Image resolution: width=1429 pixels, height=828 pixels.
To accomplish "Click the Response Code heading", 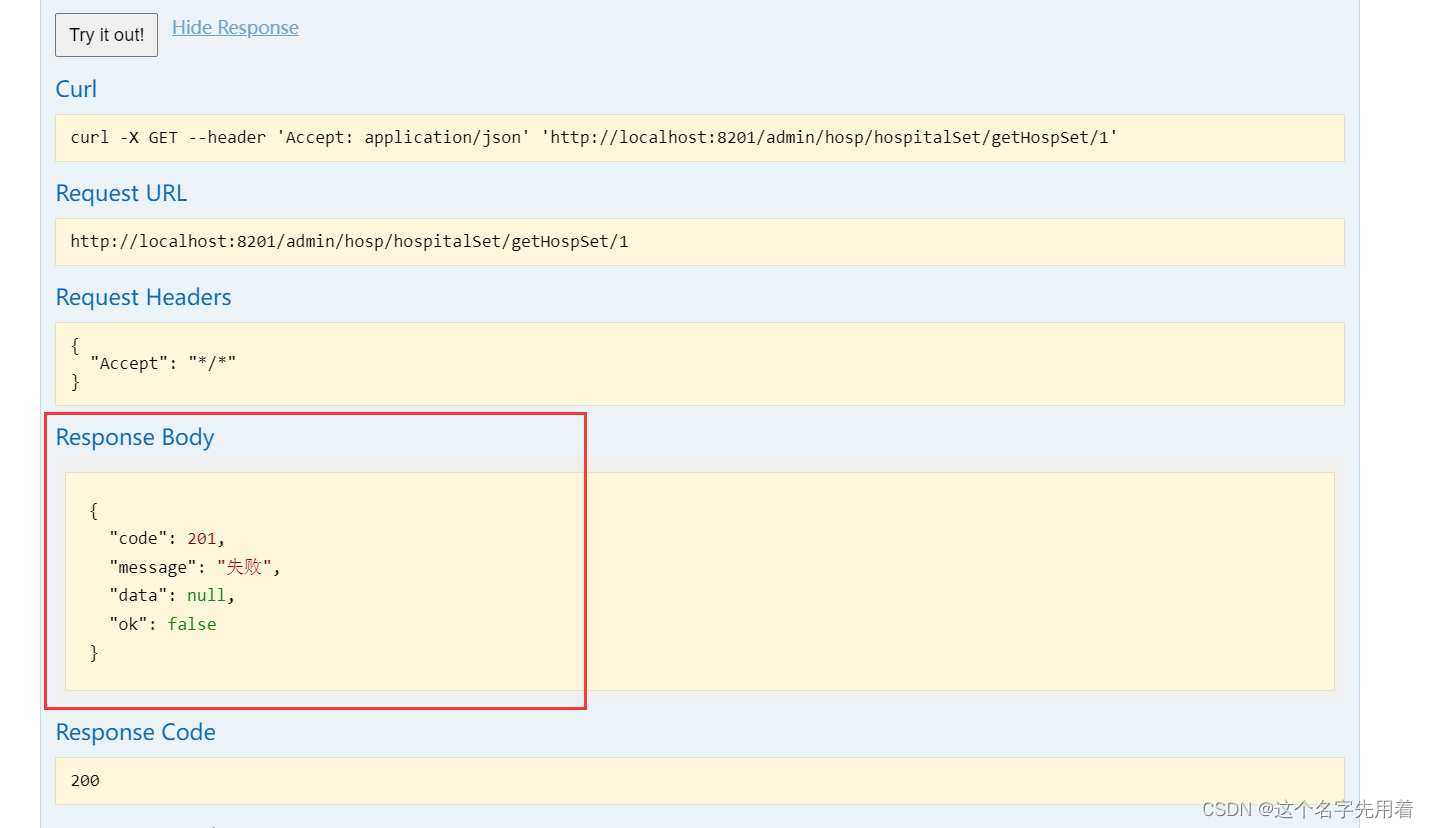I will [x=136, y=732].
